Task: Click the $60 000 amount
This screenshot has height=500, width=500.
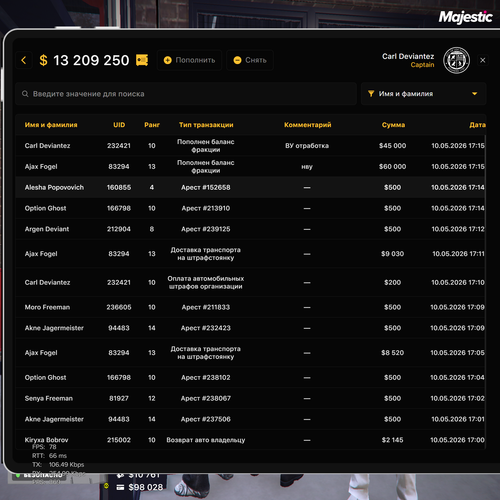Action: (392, 167)
